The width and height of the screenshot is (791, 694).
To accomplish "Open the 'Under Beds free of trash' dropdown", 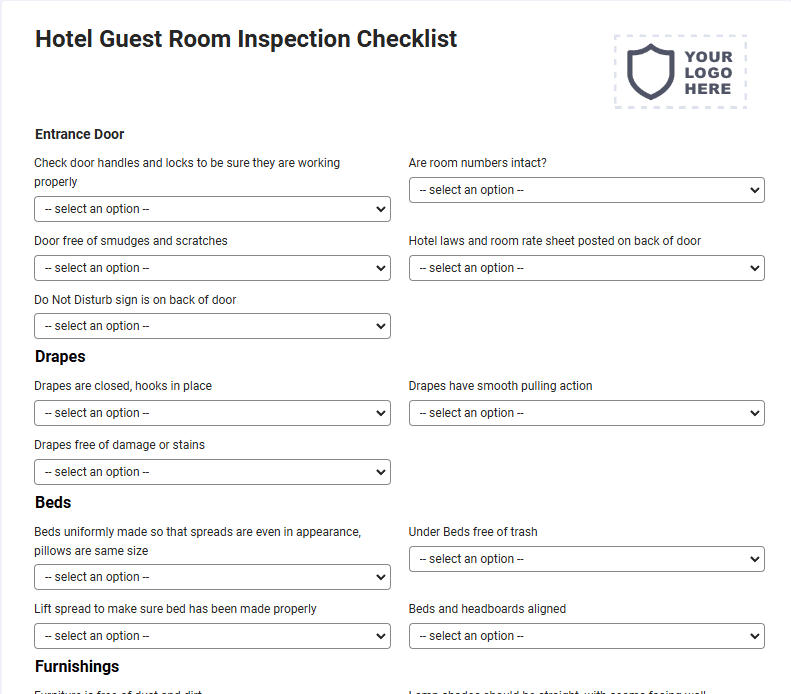I will pos(587,559).
